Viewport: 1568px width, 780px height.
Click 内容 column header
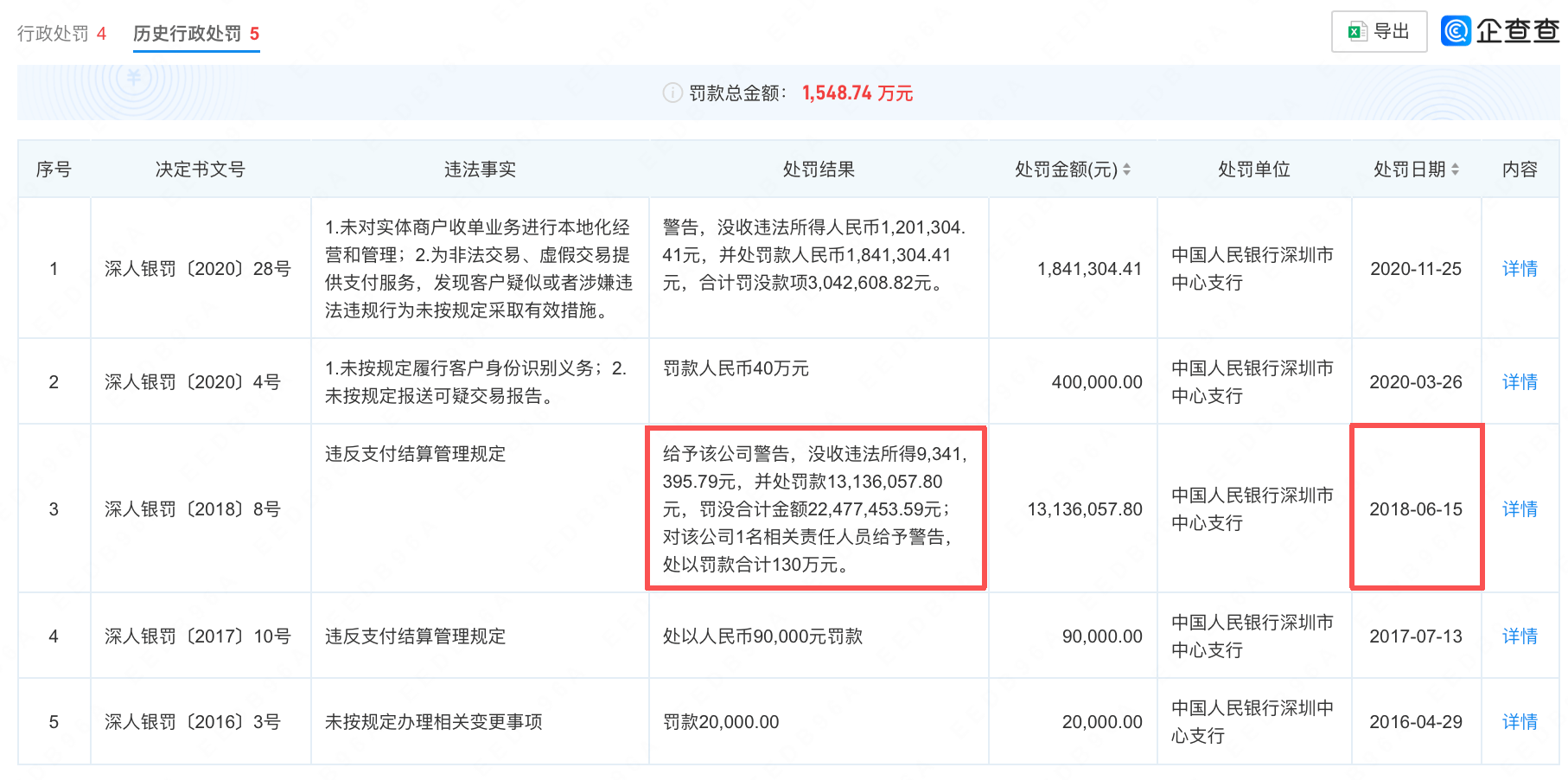(x=1520, y=169)
